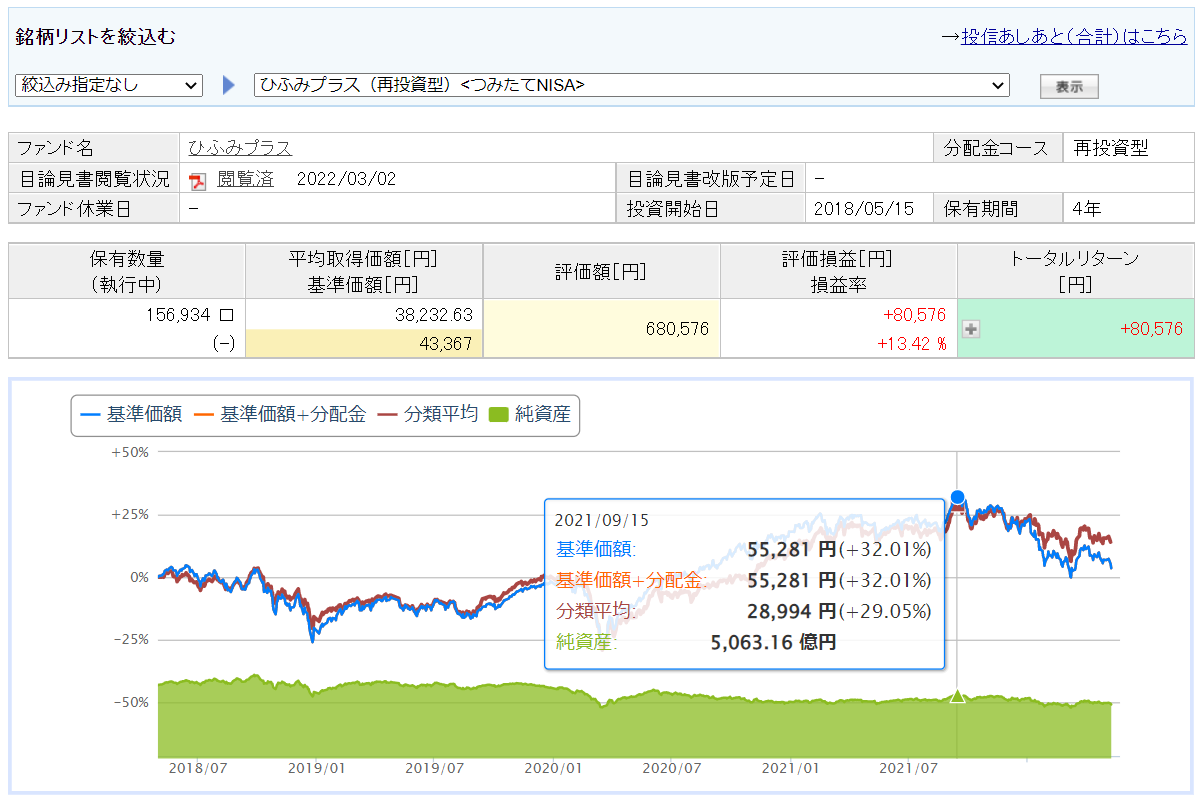Select the ファンド休業日 label
Screen dimensions: 1201x796
click(x=75, y=210)
